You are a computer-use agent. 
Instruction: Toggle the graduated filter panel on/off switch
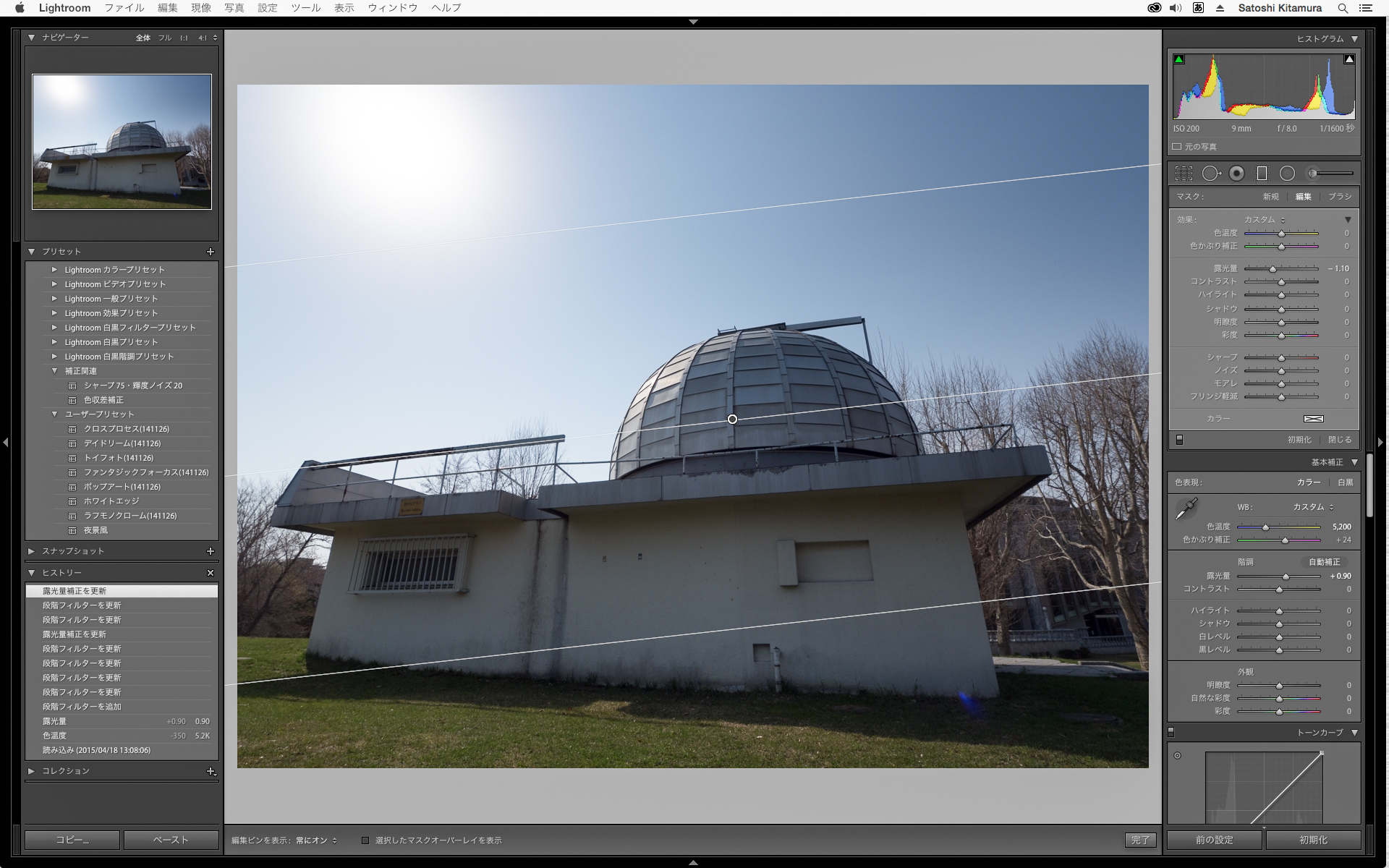[x=1179, y=440]
